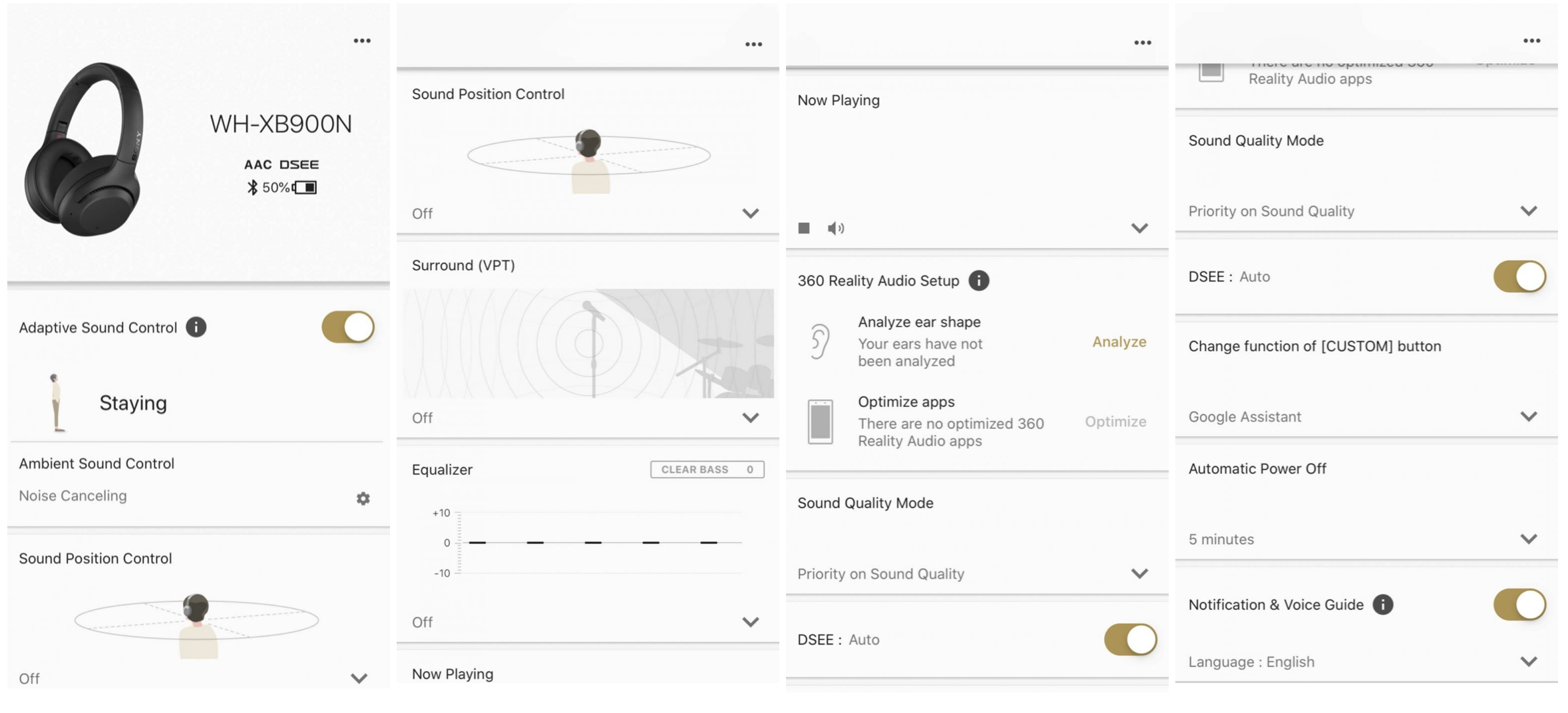Click Change function of [CUSTOM] button heading
This screenshot has width=1568, height=713.
click(1314, 346)
